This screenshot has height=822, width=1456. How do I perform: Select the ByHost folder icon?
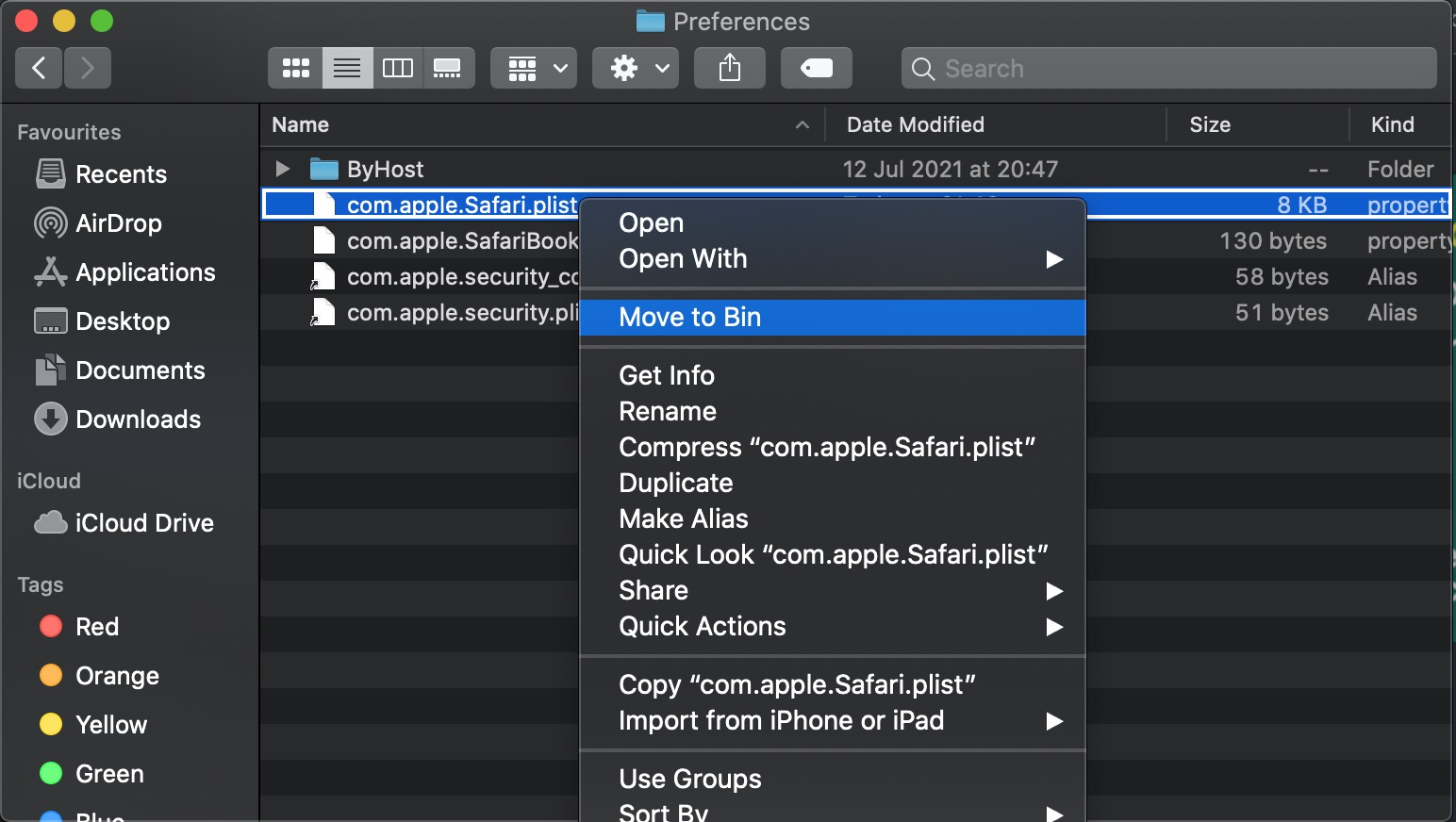(323, 169)
